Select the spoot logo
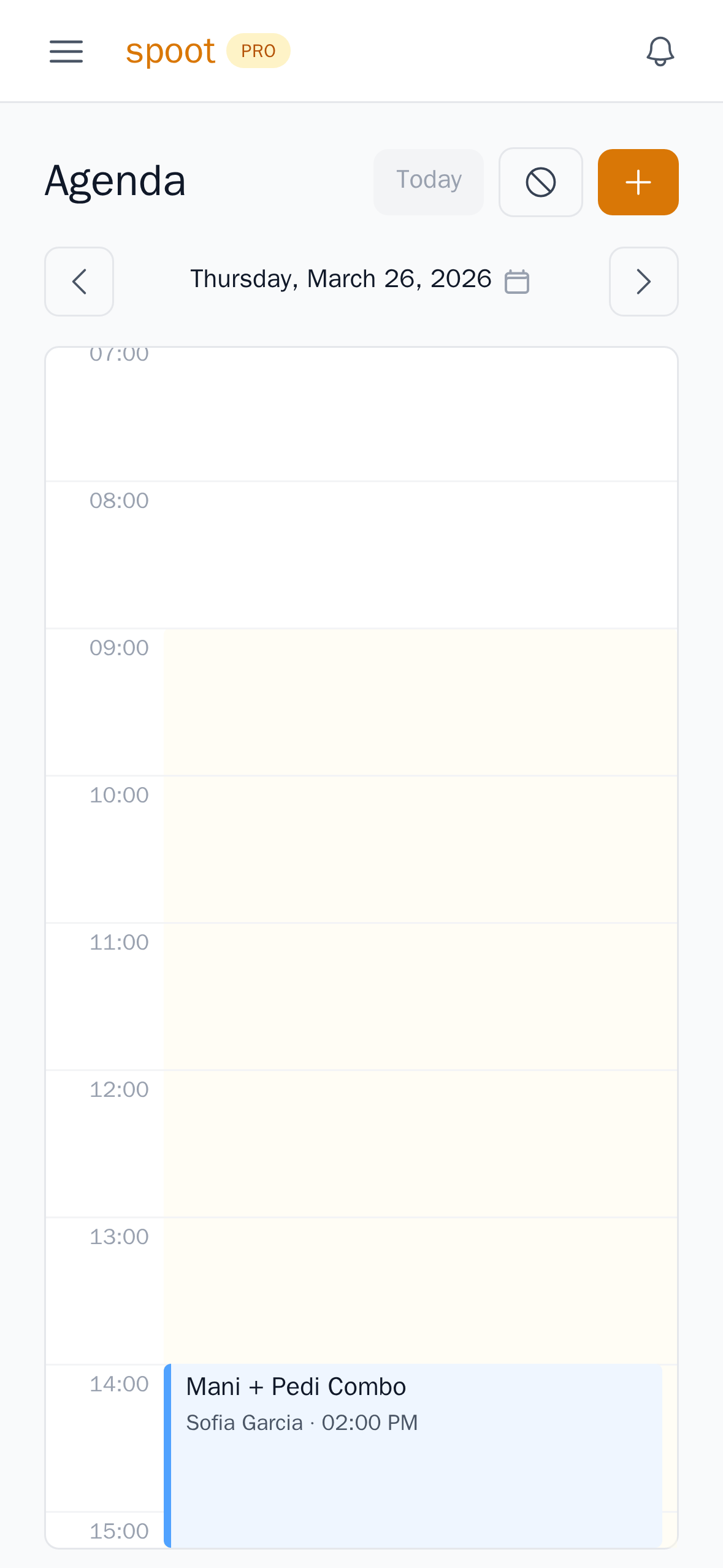The height and width of the screenshot is (1568, 723). [170, 50]
